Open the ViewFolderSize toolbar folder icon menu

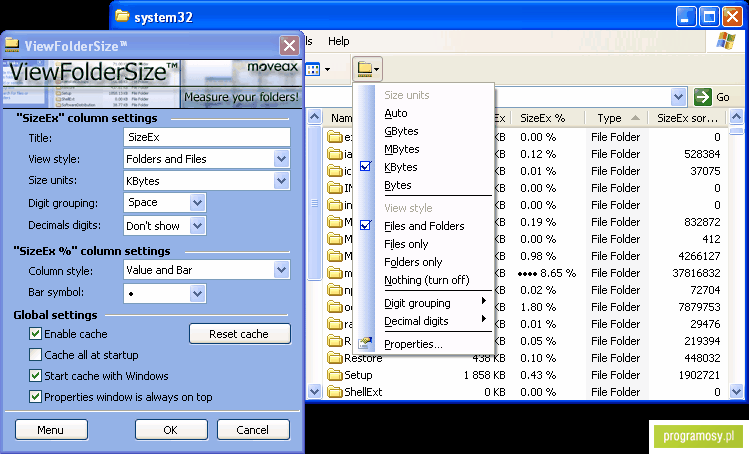click(368, 69)
